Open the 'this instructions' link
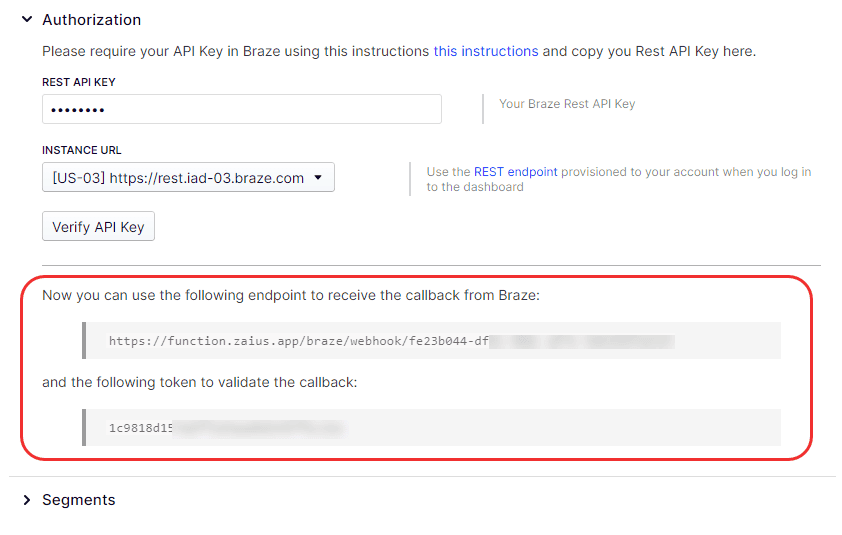This screenshot has width=842, height=535. coord(485,51)
